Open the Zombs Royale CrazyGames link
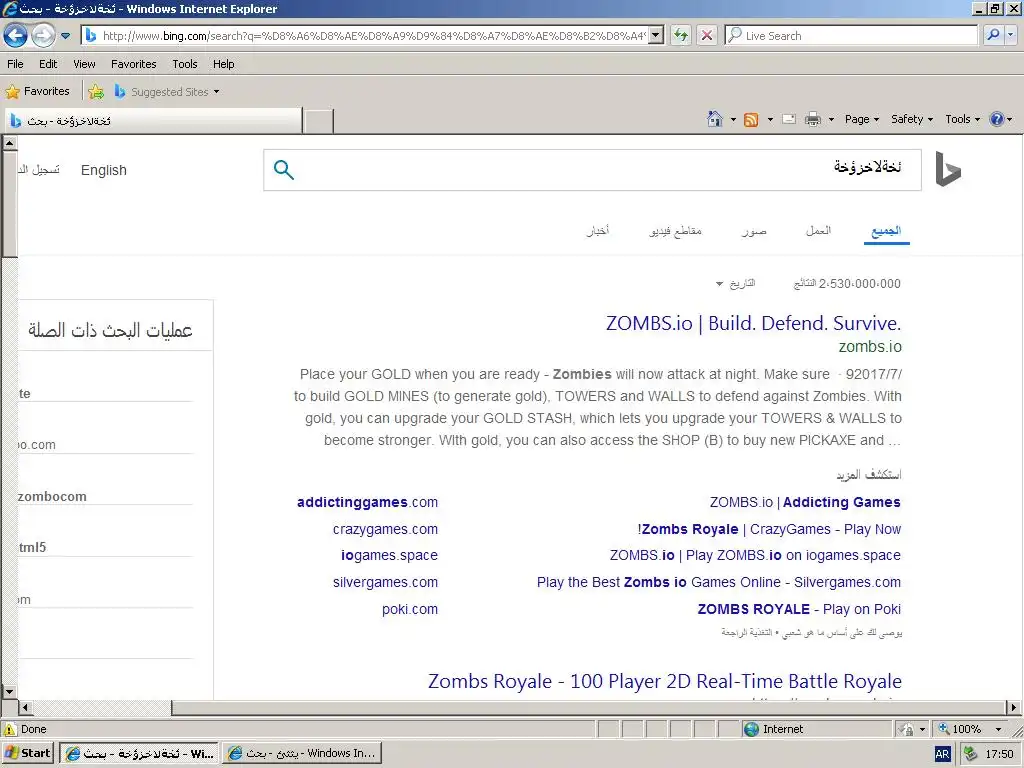1024x768 pixels. click(x=769, y=529)
